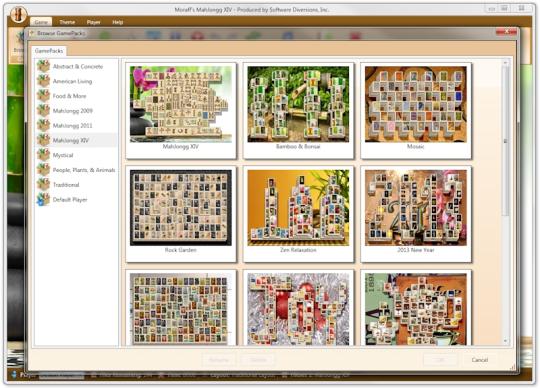This screenshot has width=540, height=389.
Task: Click the Mystical folder icon
Action: (x=43, y=155)
